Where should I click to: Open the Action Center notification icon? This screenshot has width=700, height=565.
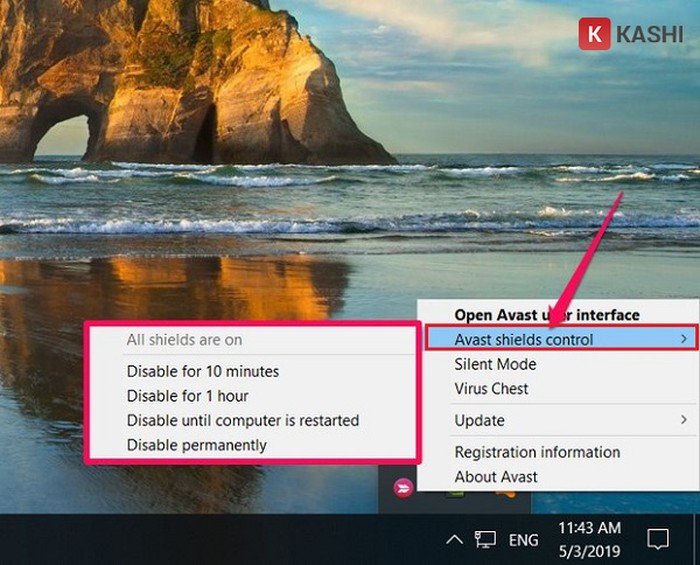pos(658,540)
